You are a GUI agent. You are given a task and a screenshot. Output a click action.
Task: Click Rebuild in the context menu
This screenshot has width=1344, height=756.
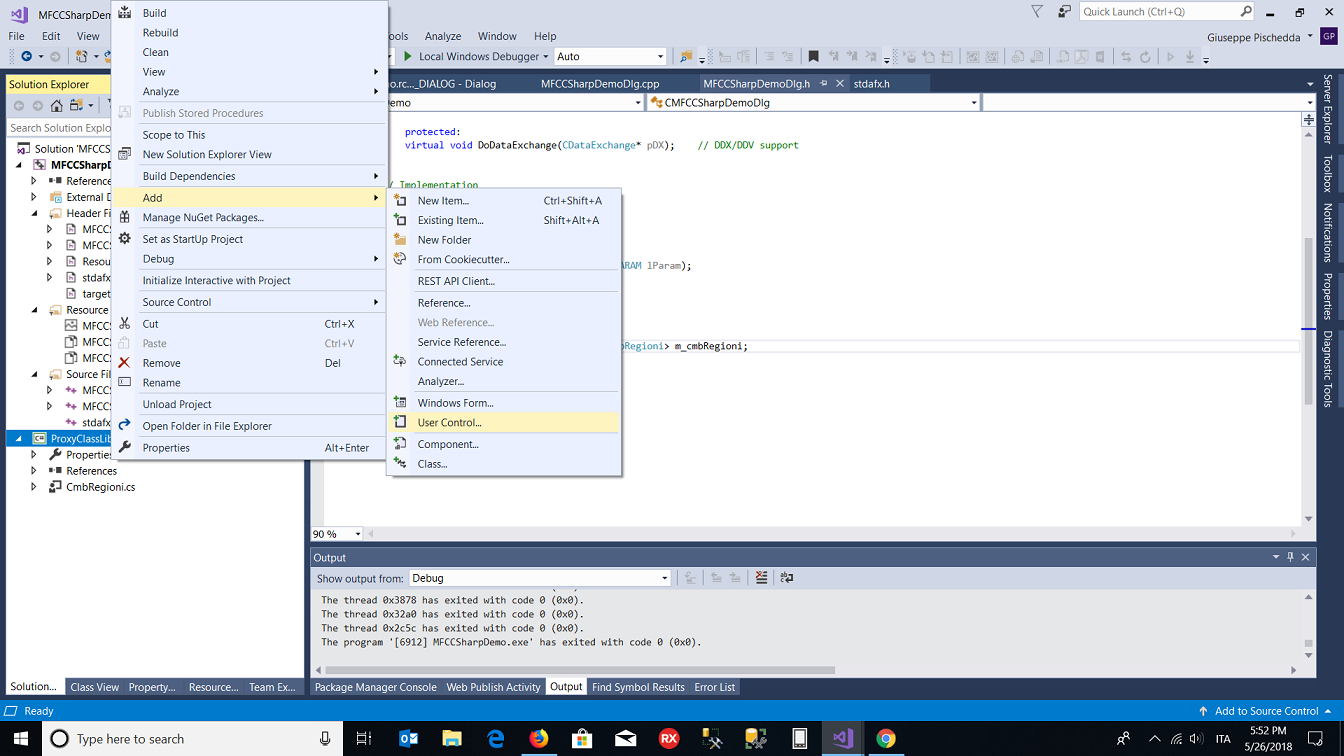pos(249,33)
